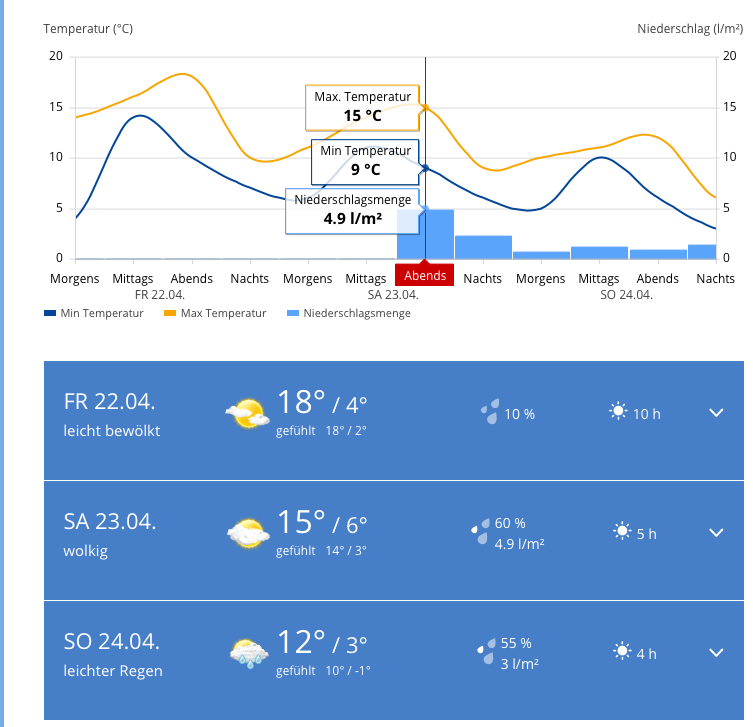Click the light rain icon for SO 24.04.

(x=247, y=653)
